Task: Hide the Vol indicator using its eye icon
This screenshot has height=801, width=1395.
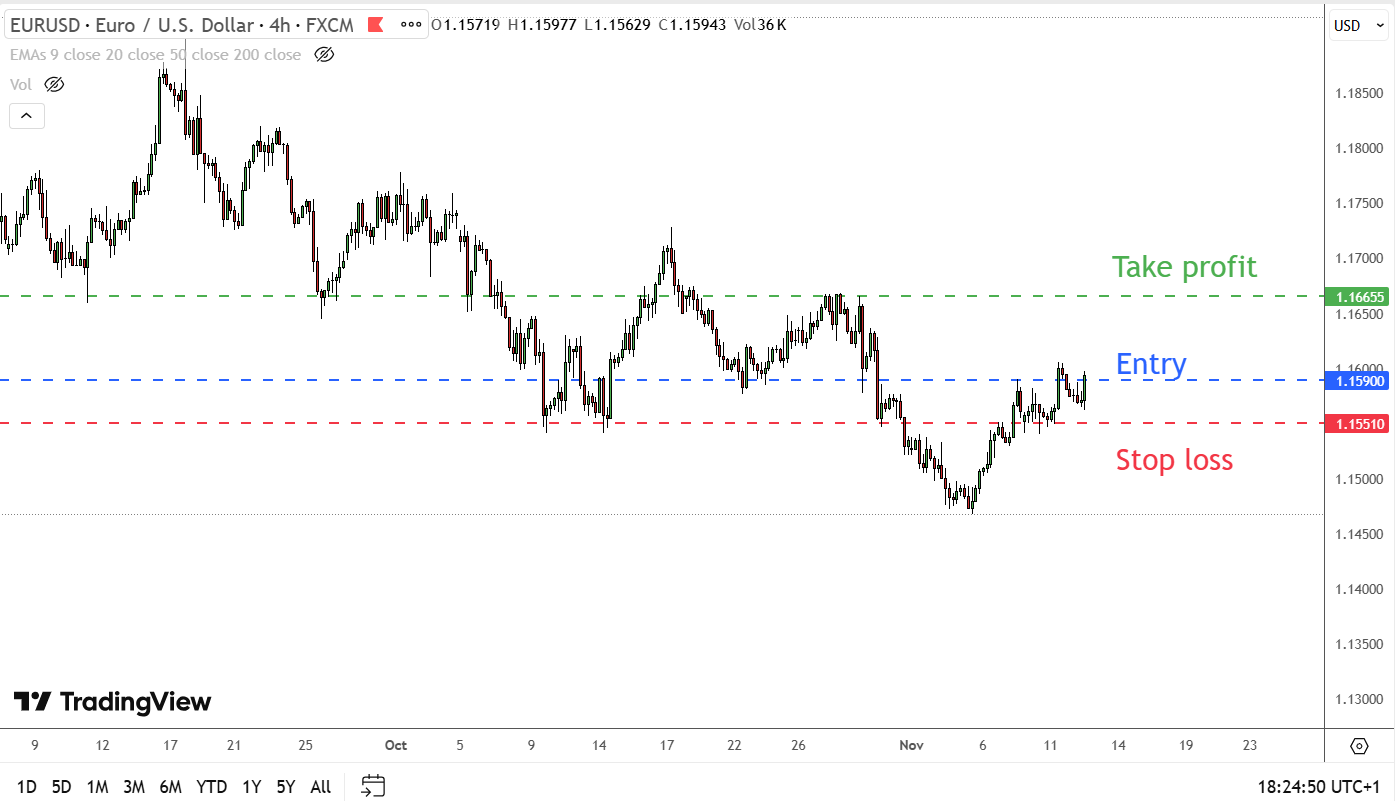Action: 54,84
